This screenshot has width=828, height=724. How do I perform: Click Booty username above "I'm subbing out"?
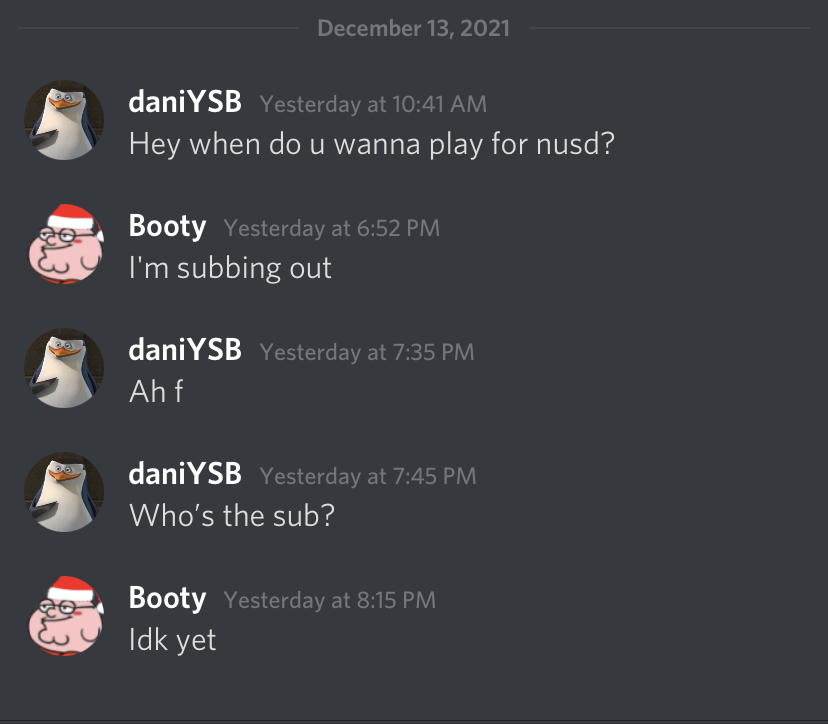click(x=167, y=227)
